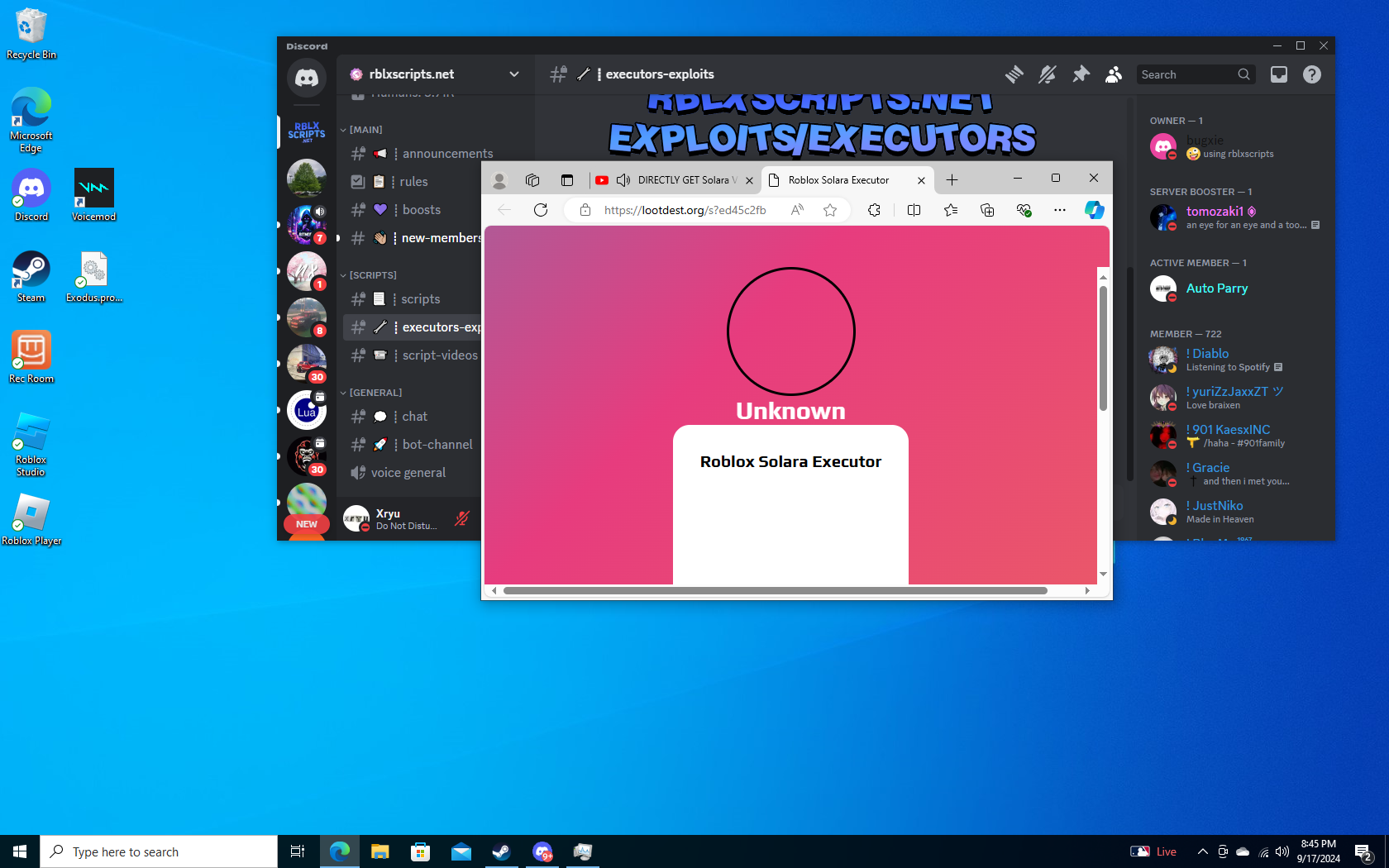Open Edge collections icon
This screenshot has width=1389, height=868.
[x=987, y=210]
